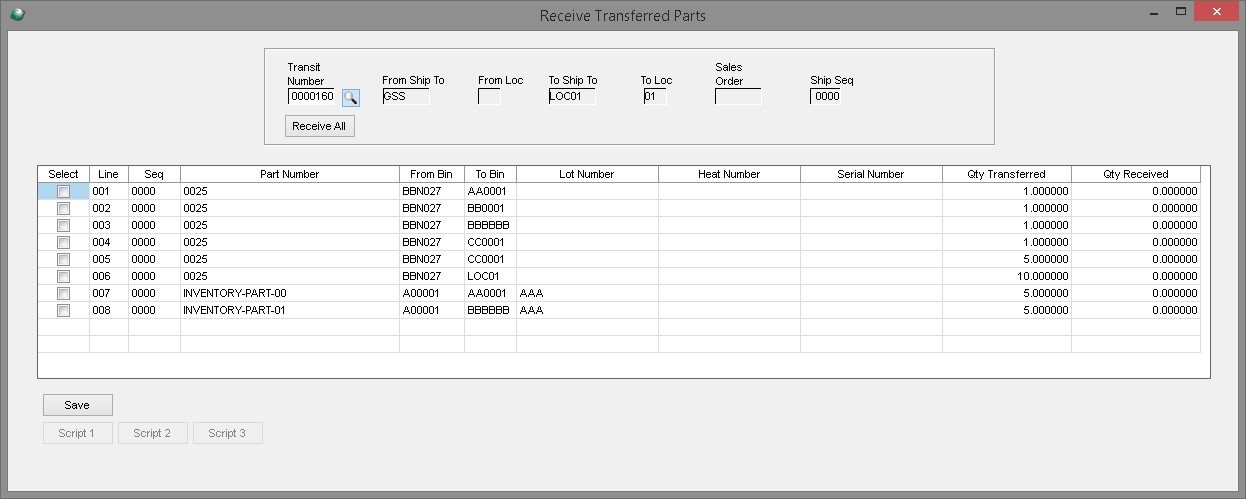Click the transit number lookup magnifier icon
The height and width of the screenshot is (499, 1246).
[350, 97]
